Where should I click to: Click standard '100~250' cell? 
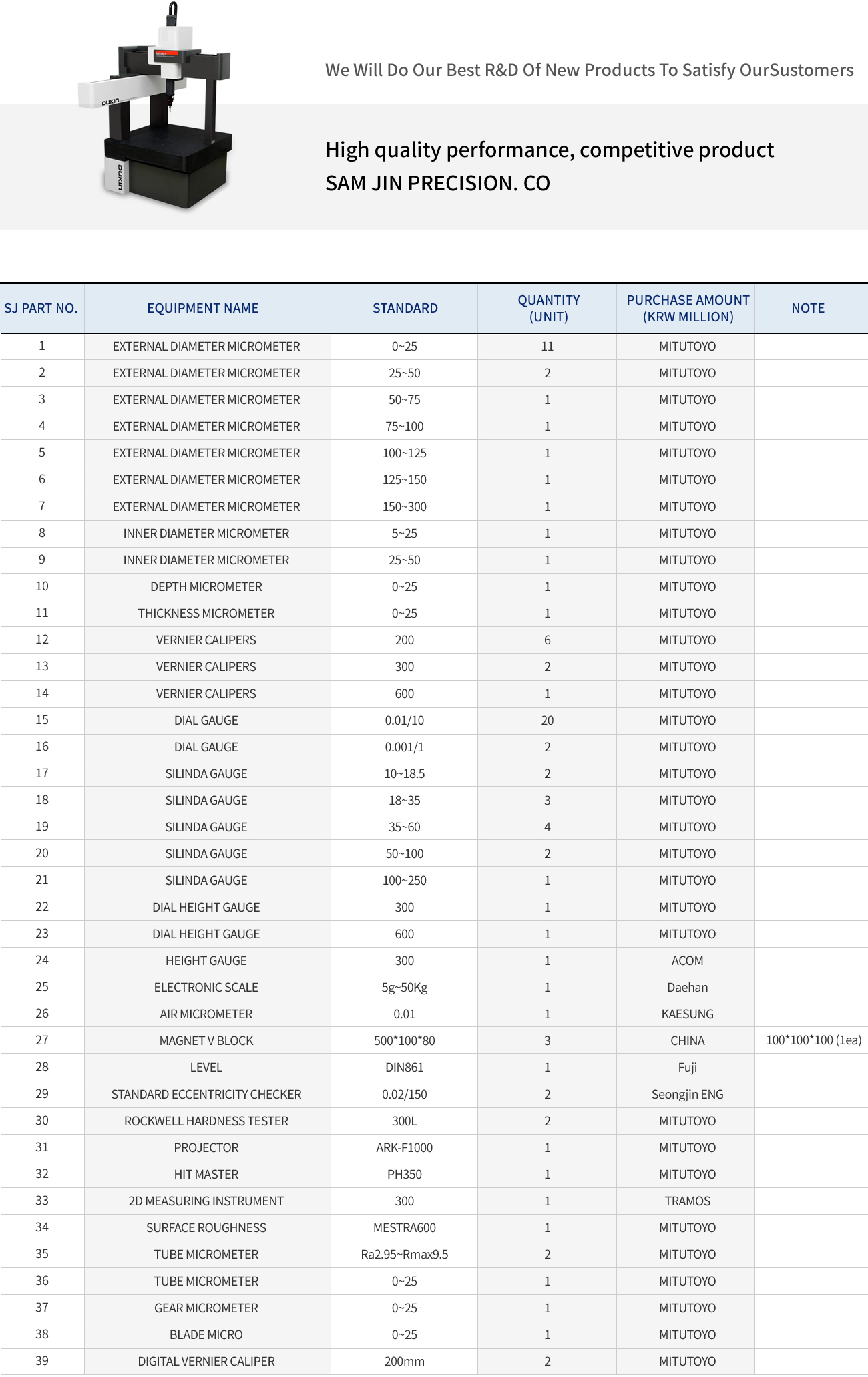point(405,880)
